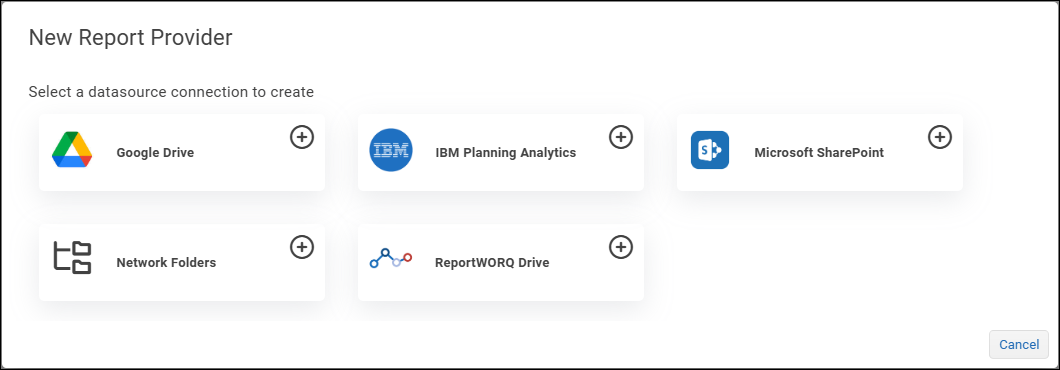This screenshot has width=1060, height=370.
Task: Cancel the New Report Provider dialog
Action: click(x=1019, y=344)
